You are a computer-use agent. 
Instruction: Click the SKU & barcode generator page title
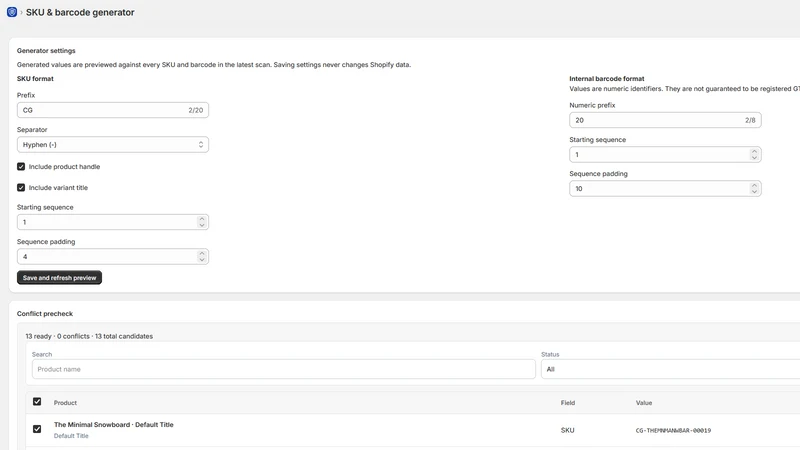tap(80, 12)
